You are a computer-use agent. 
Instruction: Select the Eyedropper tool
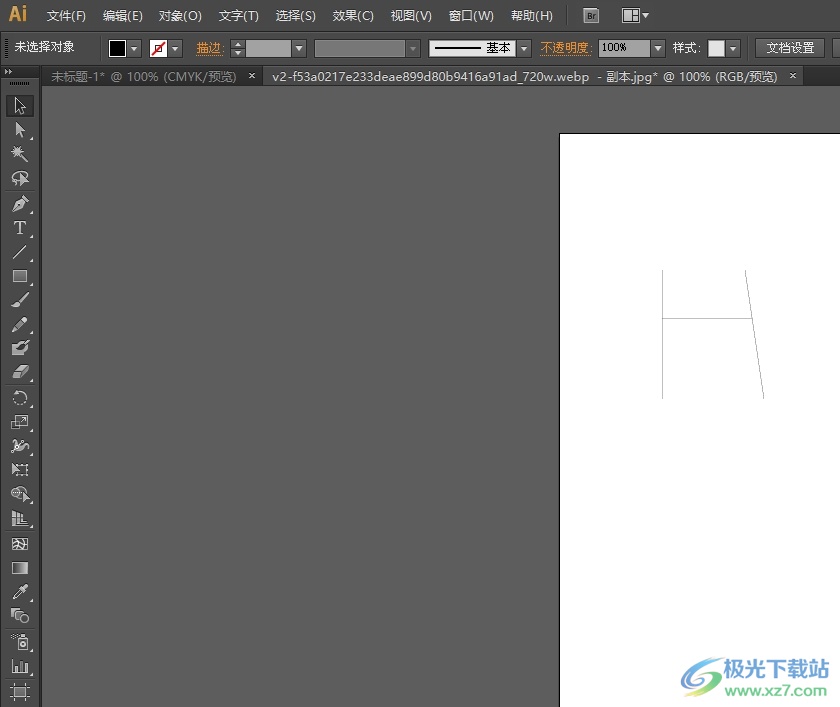(x=20, y=591)
